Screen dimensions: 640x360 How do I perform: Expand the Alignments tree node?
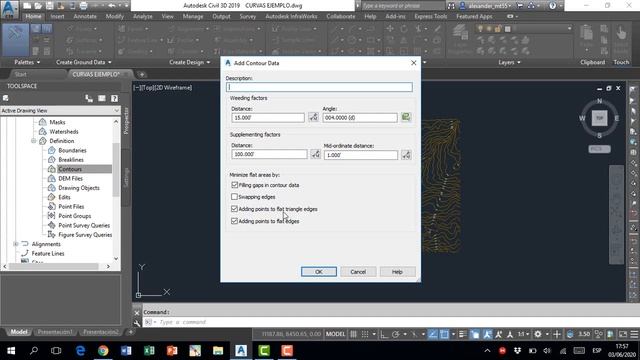tap(16, 244)
